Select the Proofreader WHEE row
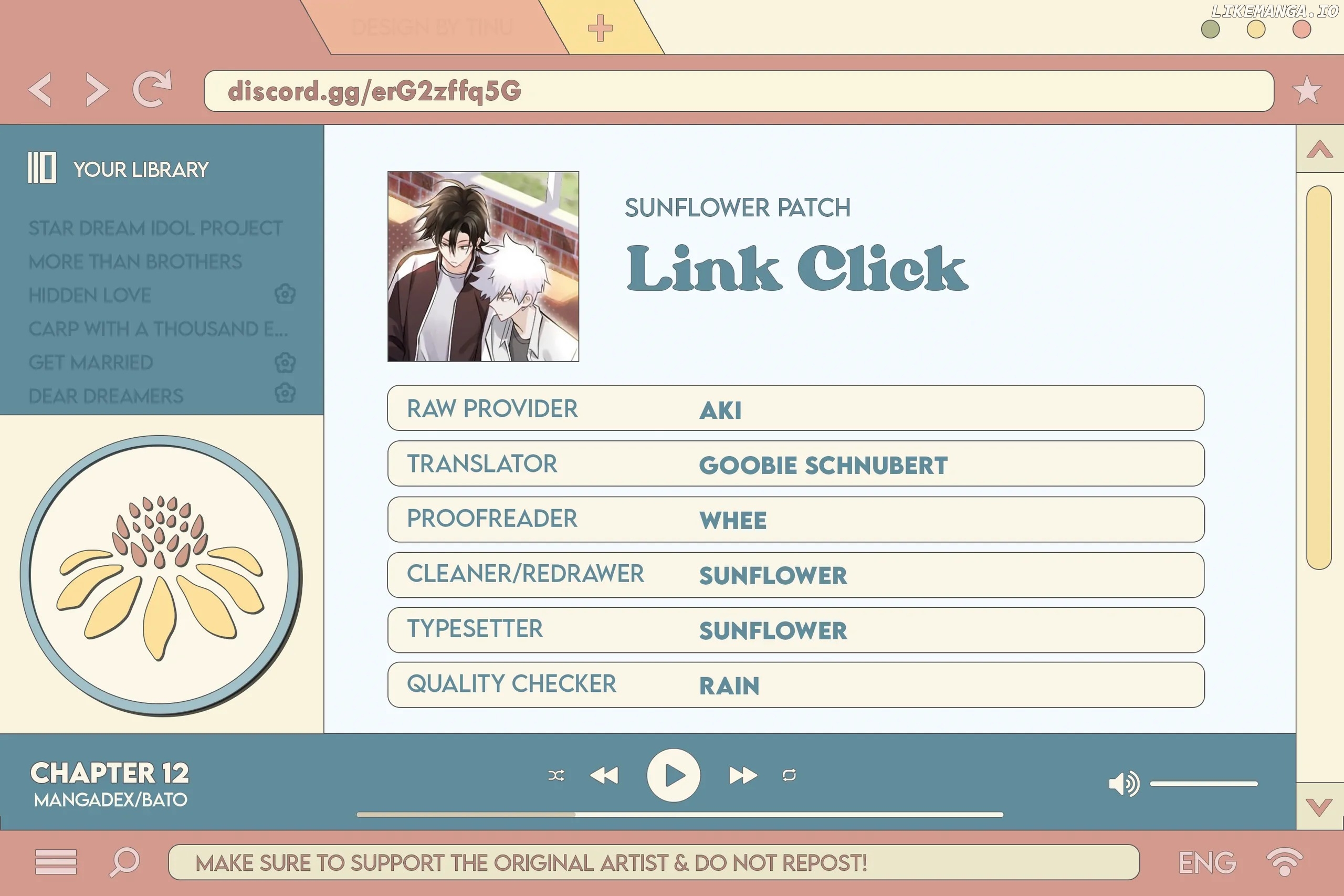 point(795,519)
